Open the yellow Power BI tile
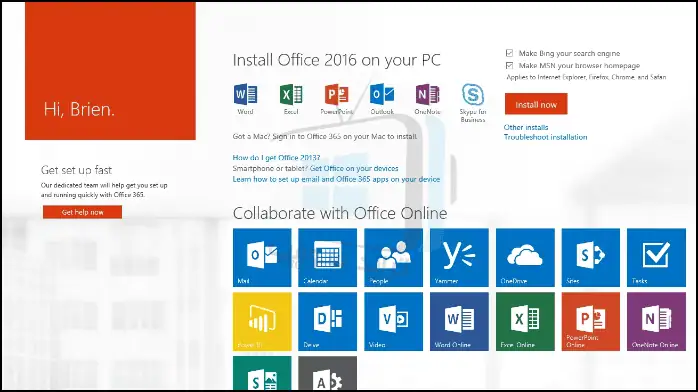 tap(262, 321)
